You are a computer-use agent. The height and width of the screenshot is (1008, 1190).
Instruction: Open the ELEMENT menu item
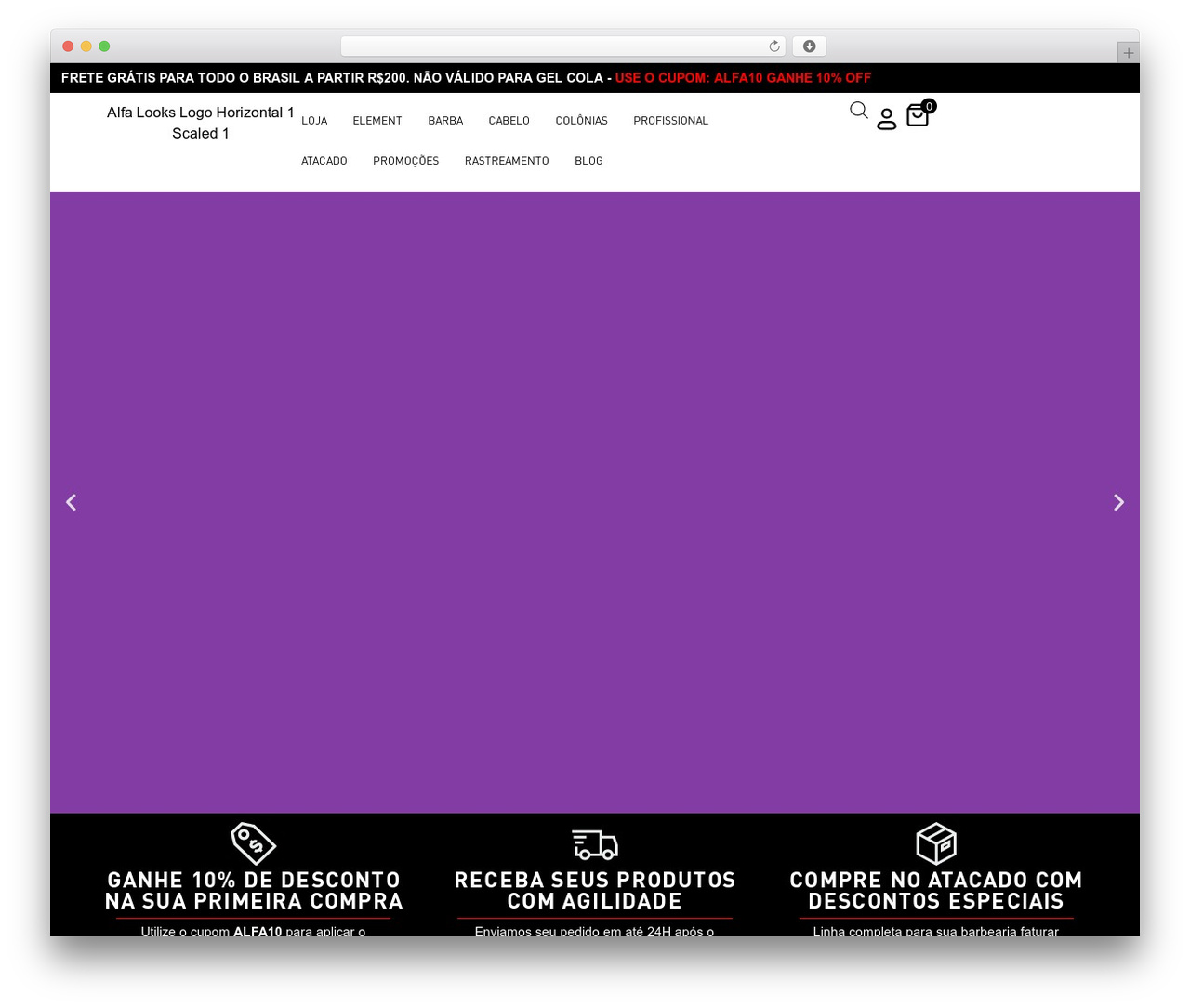[x=377, y=121]
